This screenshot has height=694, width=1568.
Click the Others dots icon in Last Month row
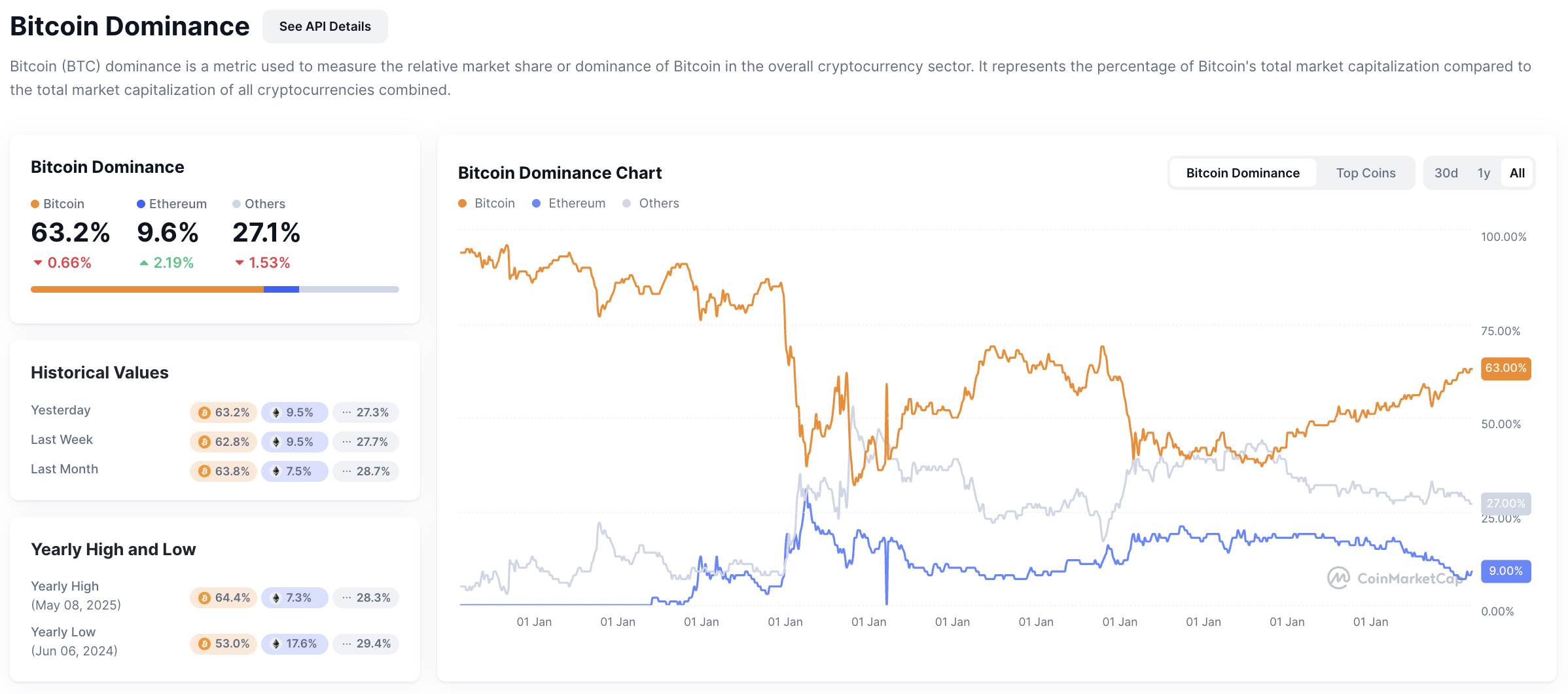tap(347, 471)
